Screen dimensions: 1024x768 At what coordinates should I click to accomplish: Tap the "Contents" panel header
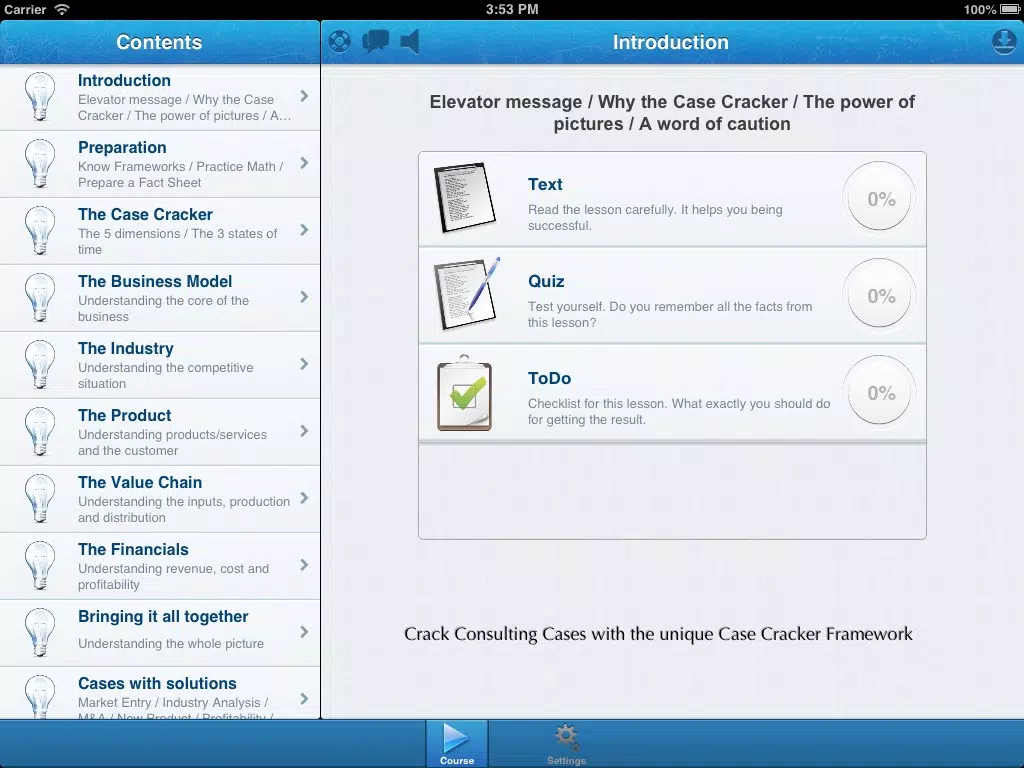point(159,42)
